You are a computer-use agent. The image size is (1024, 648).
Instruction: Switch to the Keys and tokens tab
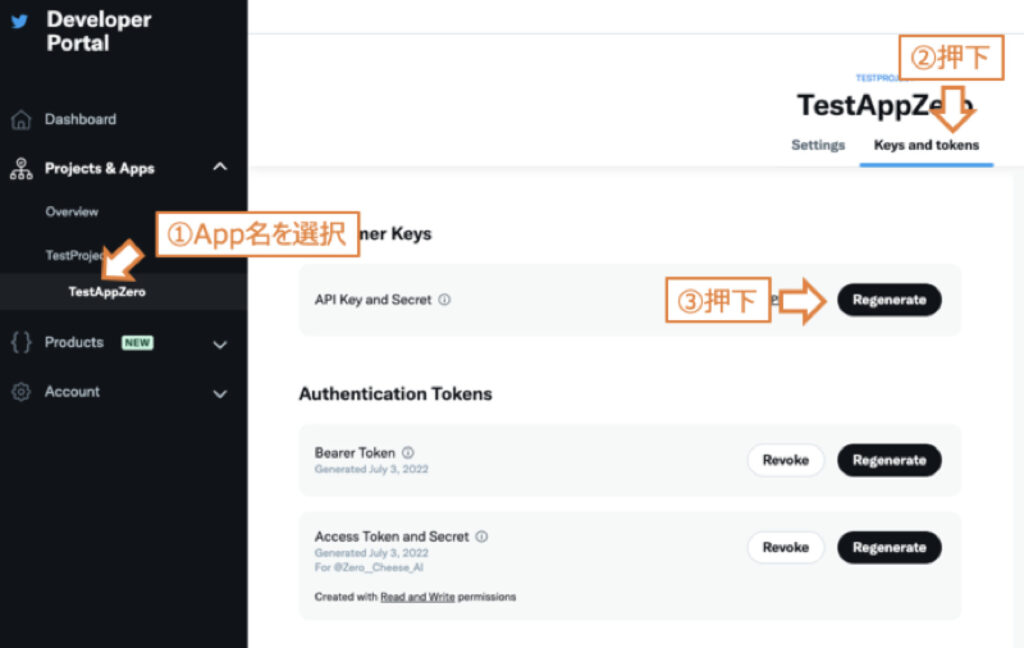coord(926,145)
